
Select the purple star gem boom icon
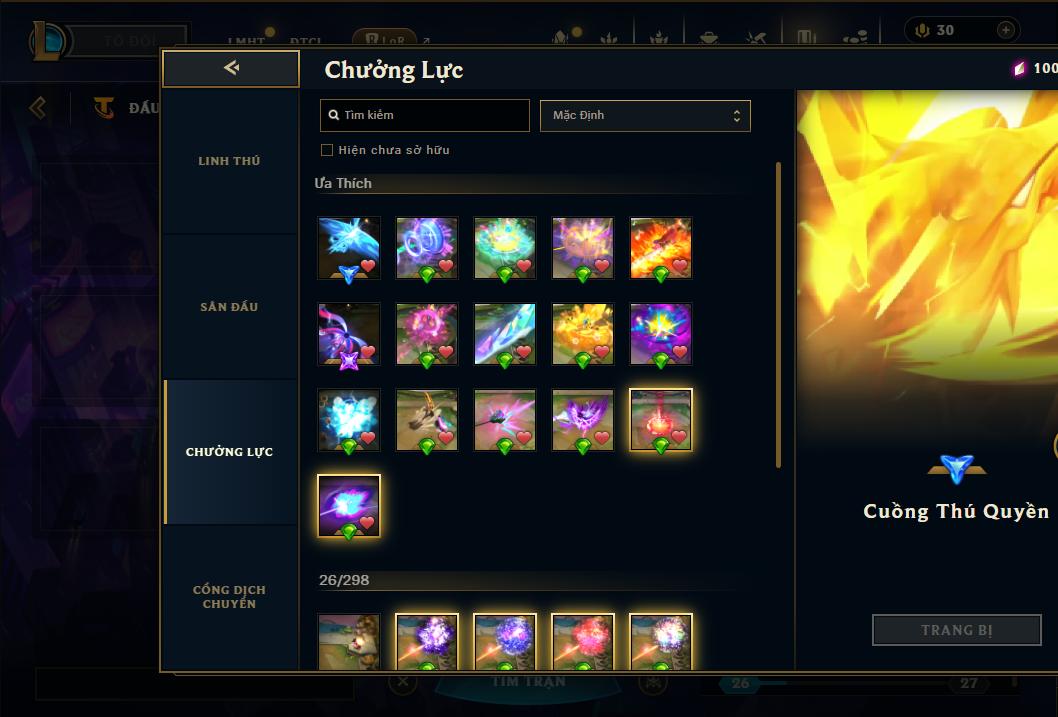click(x=349, y=334)
